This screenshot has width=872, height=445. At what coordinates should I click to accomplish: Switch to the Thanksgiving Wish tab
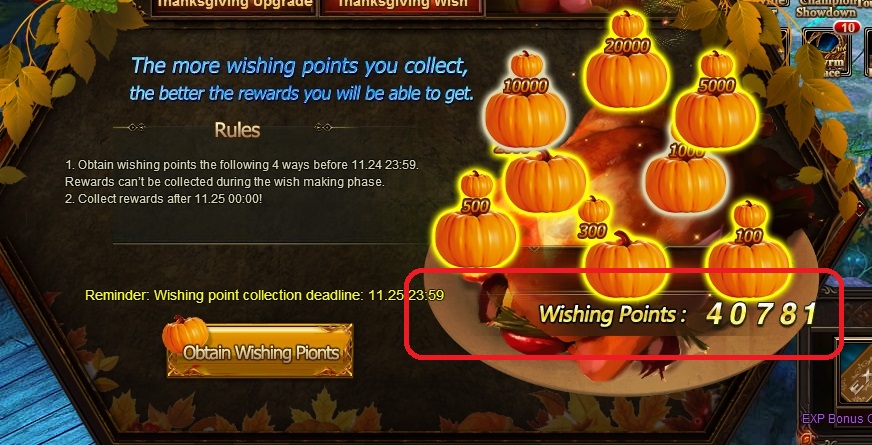[x=402, y=6]
